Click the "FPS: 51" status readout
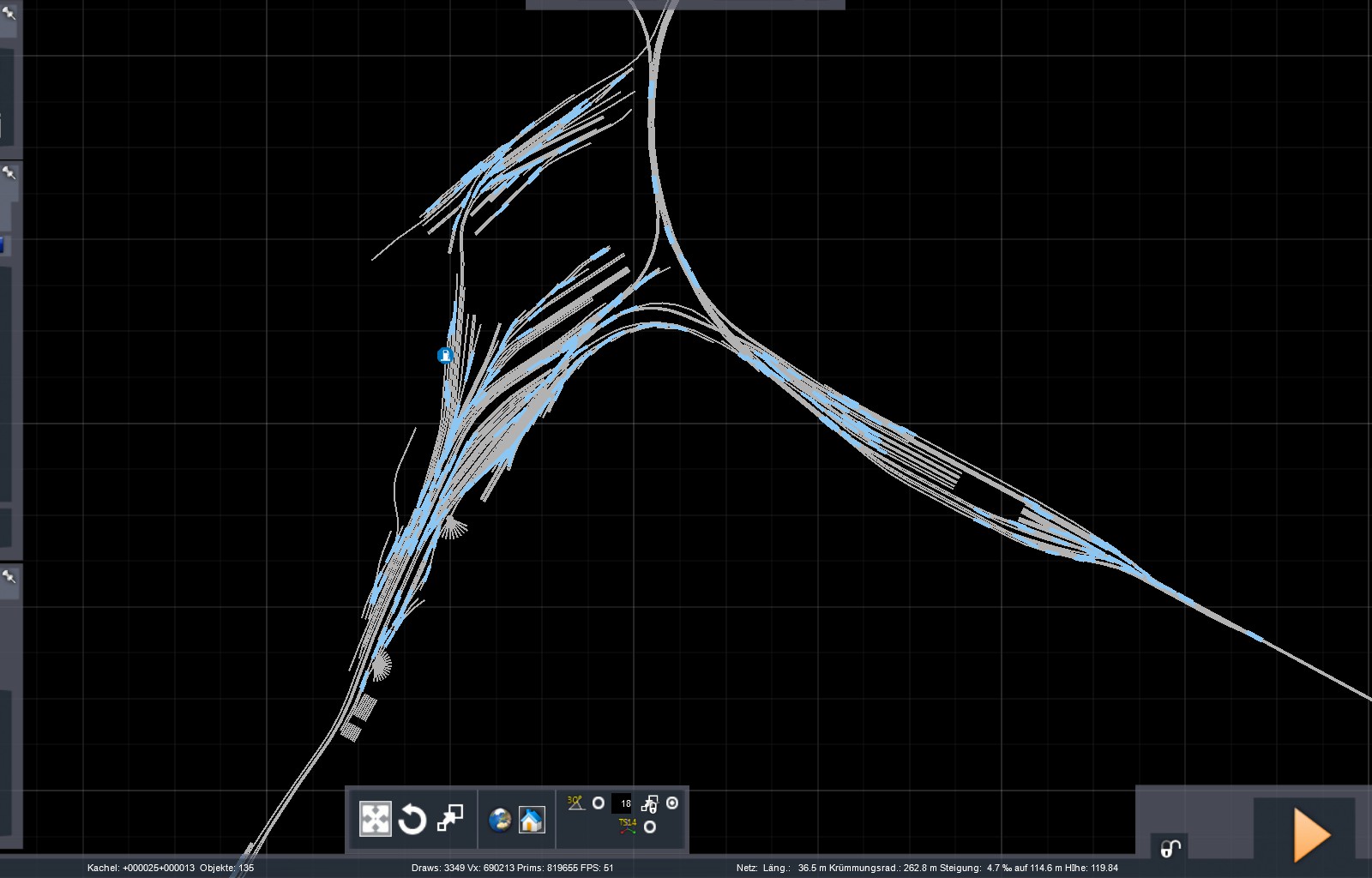This screenshot has width=1372, height=878. (597, 868)
